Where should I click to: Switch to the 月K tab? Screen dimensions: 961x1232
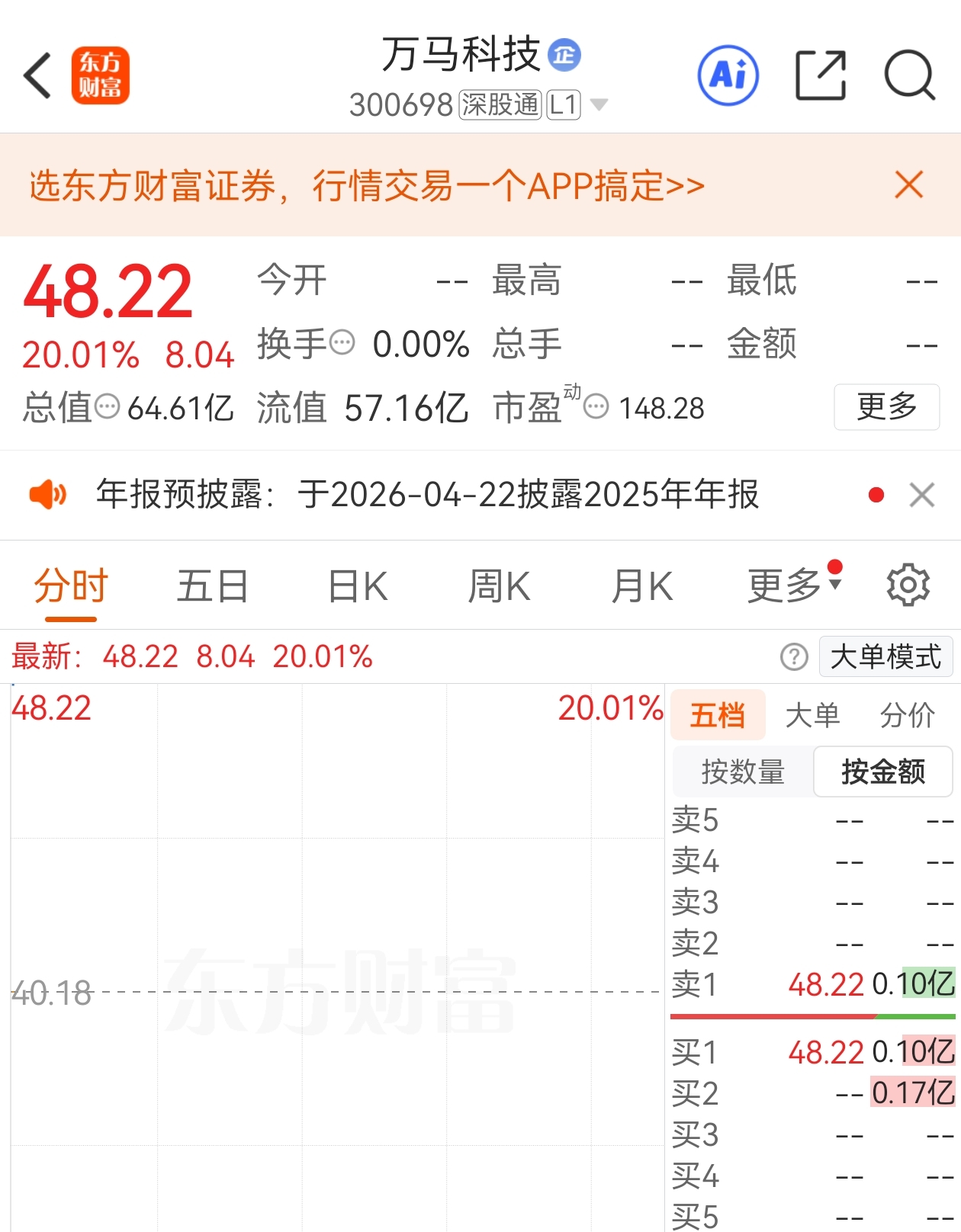[642, 586]
